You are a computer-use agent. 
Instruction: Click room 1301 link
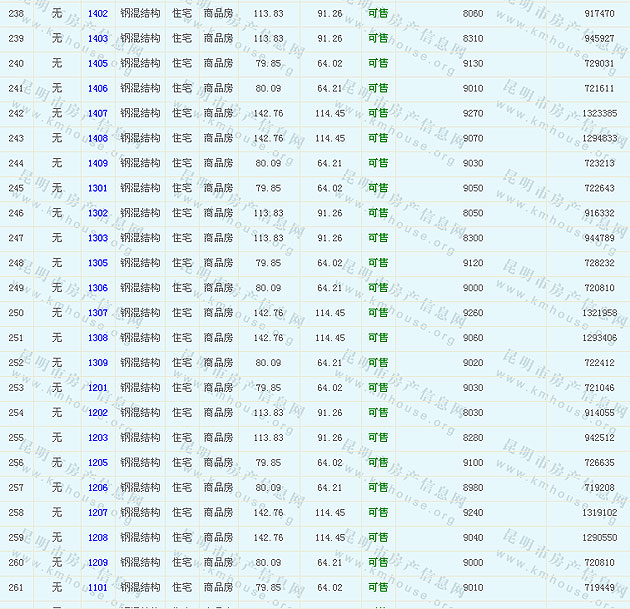pos(97,189)
